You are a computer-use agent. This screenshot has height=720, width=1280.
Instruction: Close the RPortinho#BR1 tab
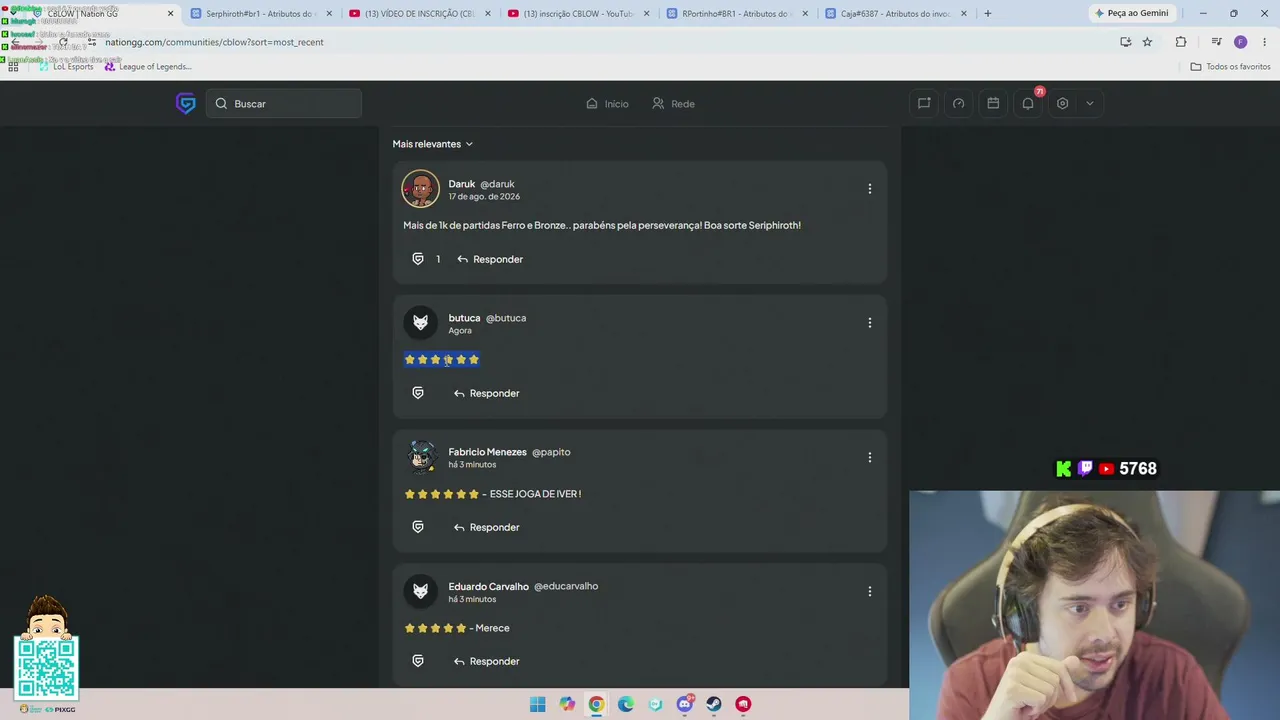[805, 14]
